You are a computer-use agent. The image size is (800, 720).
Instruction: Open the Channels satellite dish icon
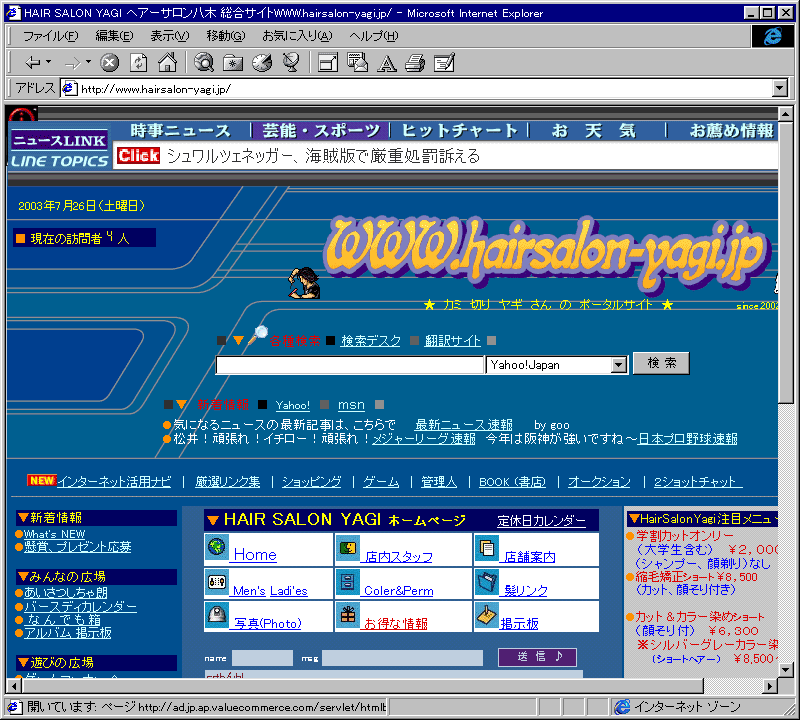tap(291, 63)
